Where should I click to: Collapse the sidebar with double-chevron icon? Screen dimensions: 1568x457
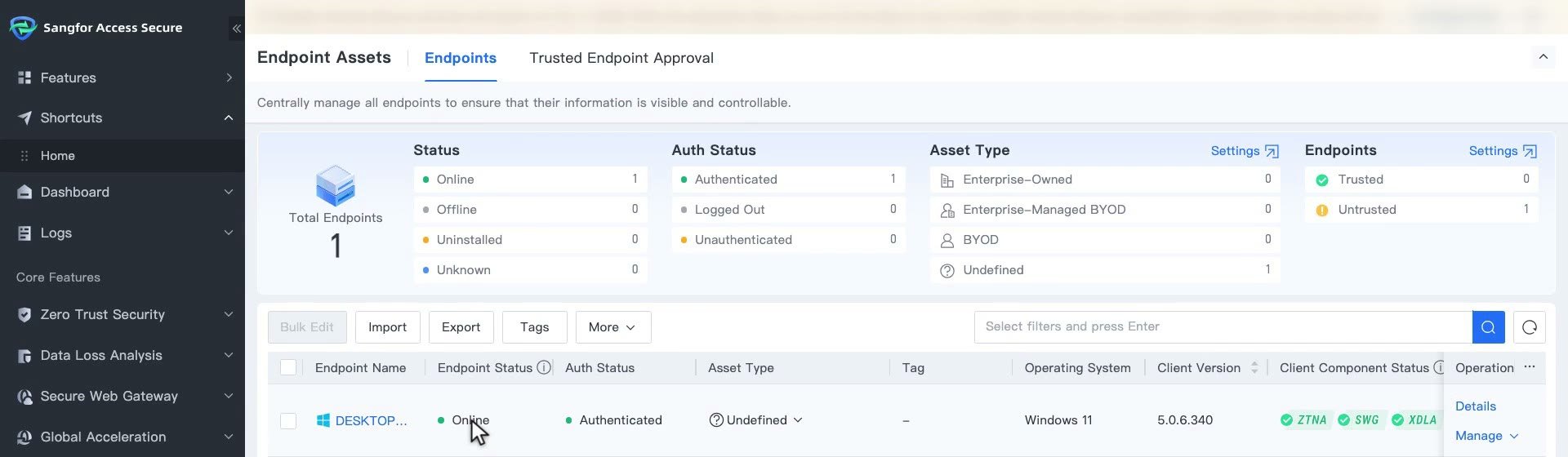tap(236, 29)
